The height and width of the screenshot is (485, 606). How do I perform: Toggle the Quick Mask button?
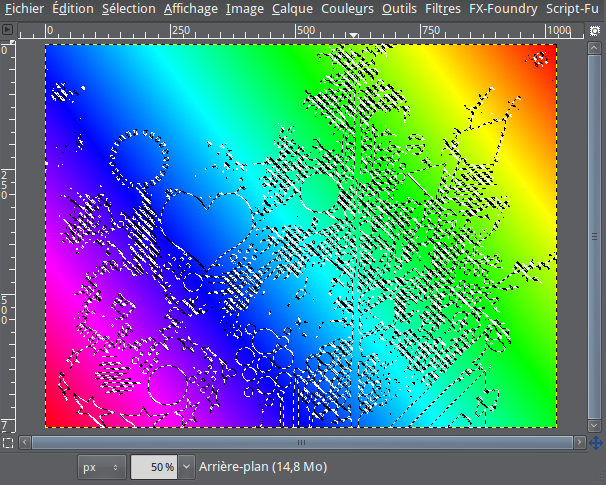click(8, 441)
